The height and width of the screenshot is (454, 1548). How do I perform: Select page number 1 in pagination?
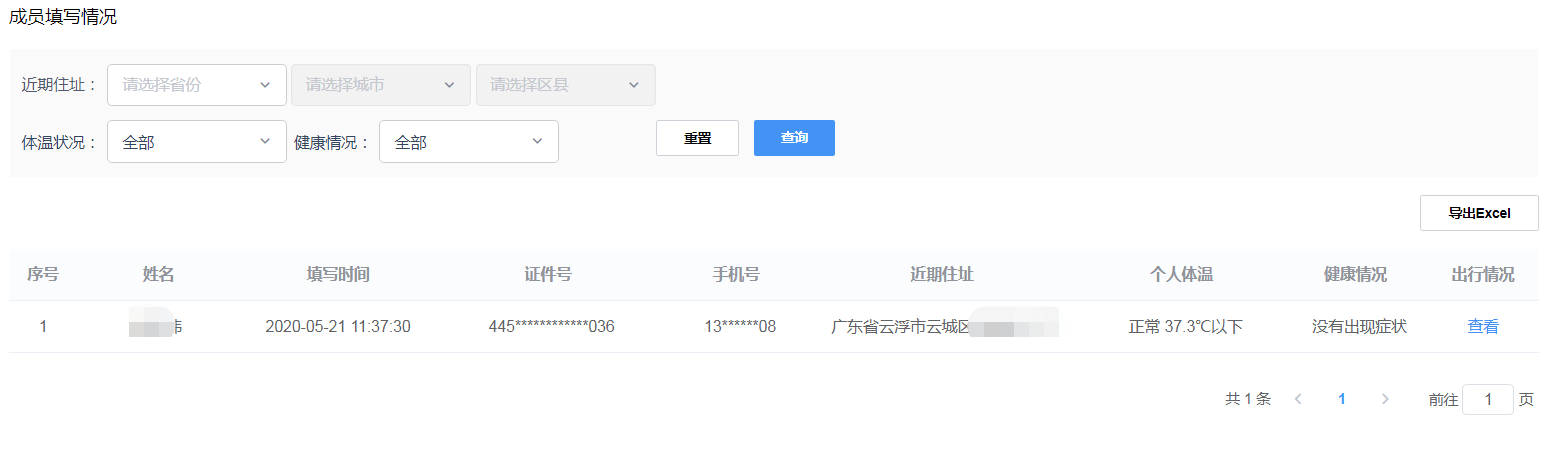point(1342,399)
